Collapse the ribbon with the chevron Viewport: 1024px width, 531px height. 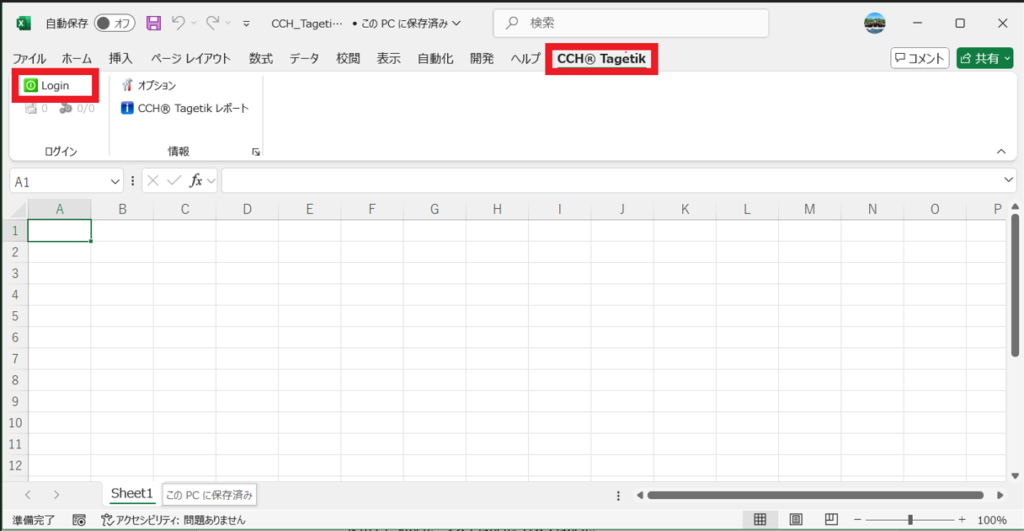1001,151
